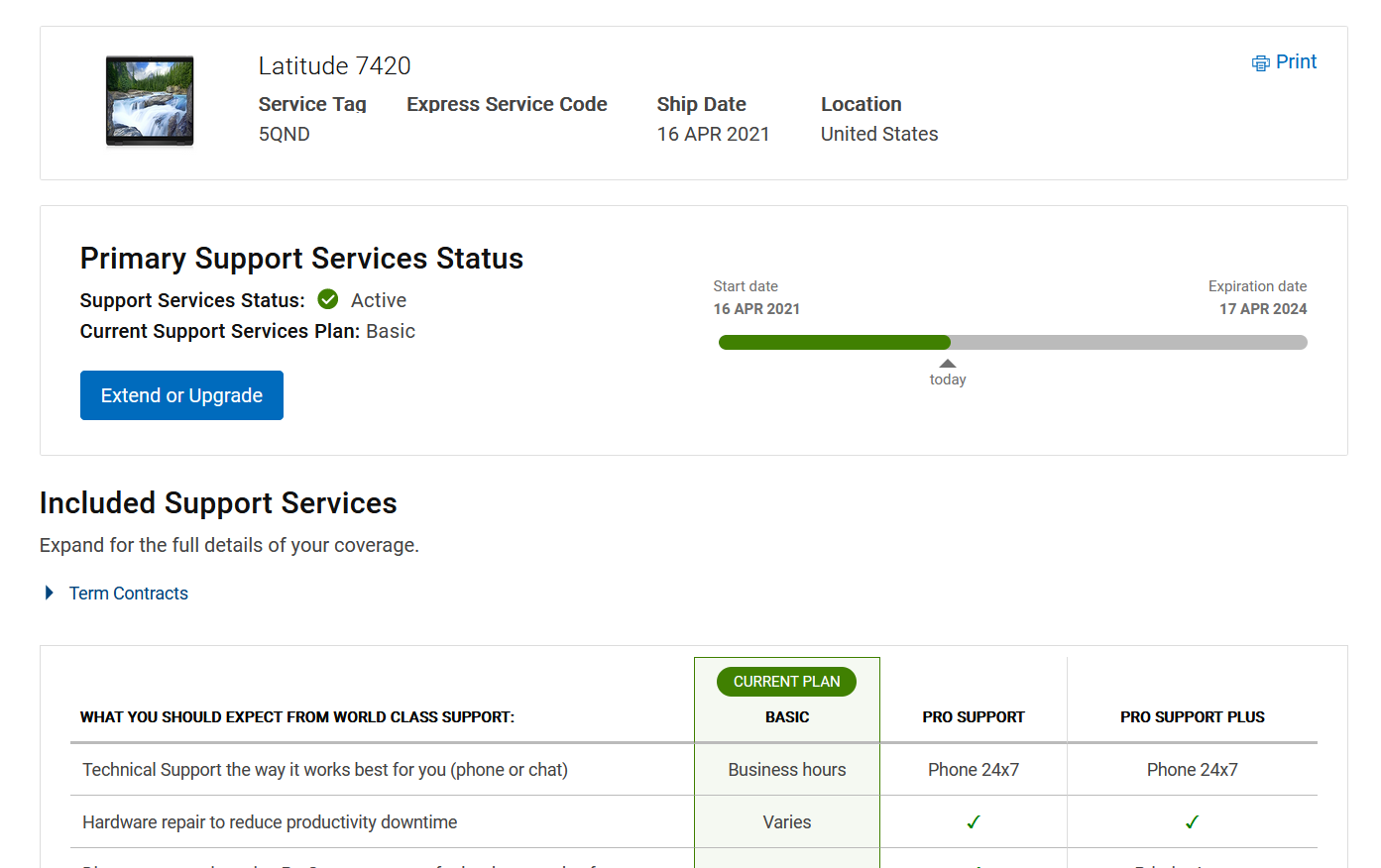This screenshot has height=868, width=1381.
Task: Click the Expiration date 17 APR 2024
Action: click(1262, 309)
